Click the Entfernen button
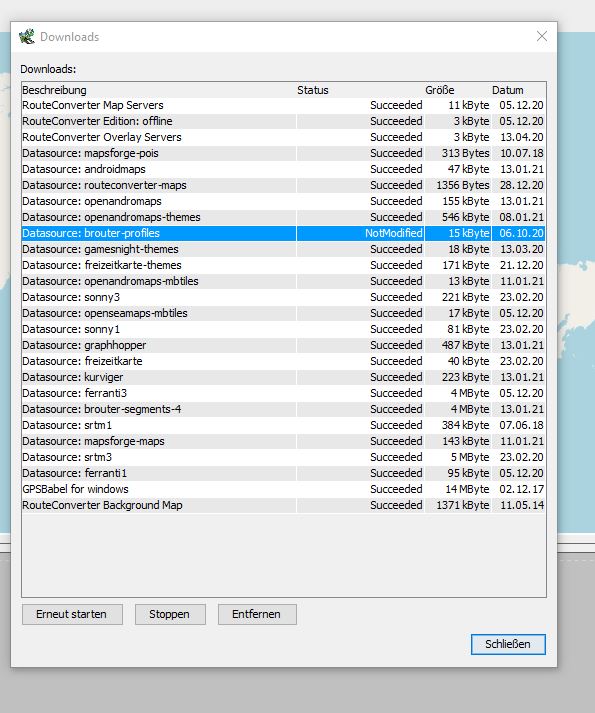The width and height of the screenshot is (595, 713). [x=257, y=614]
